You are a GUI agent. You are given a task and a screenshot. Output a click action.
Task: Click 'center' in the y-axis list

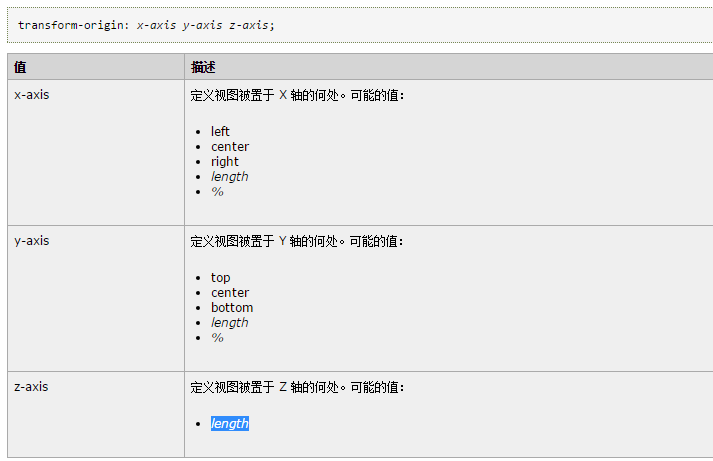click(x=230, y=292)
